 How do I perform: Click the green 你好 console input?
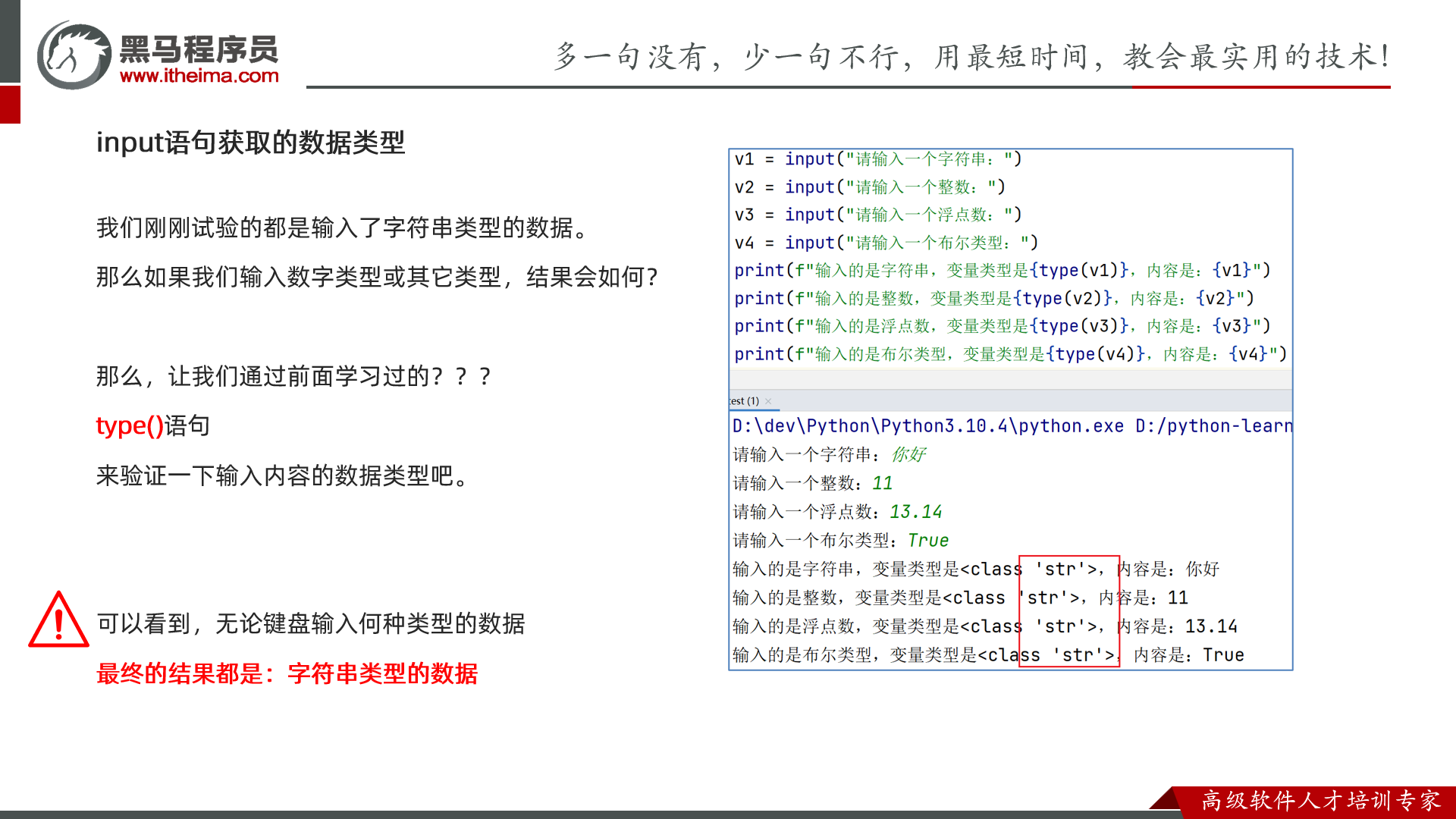(x=908, y=454)
